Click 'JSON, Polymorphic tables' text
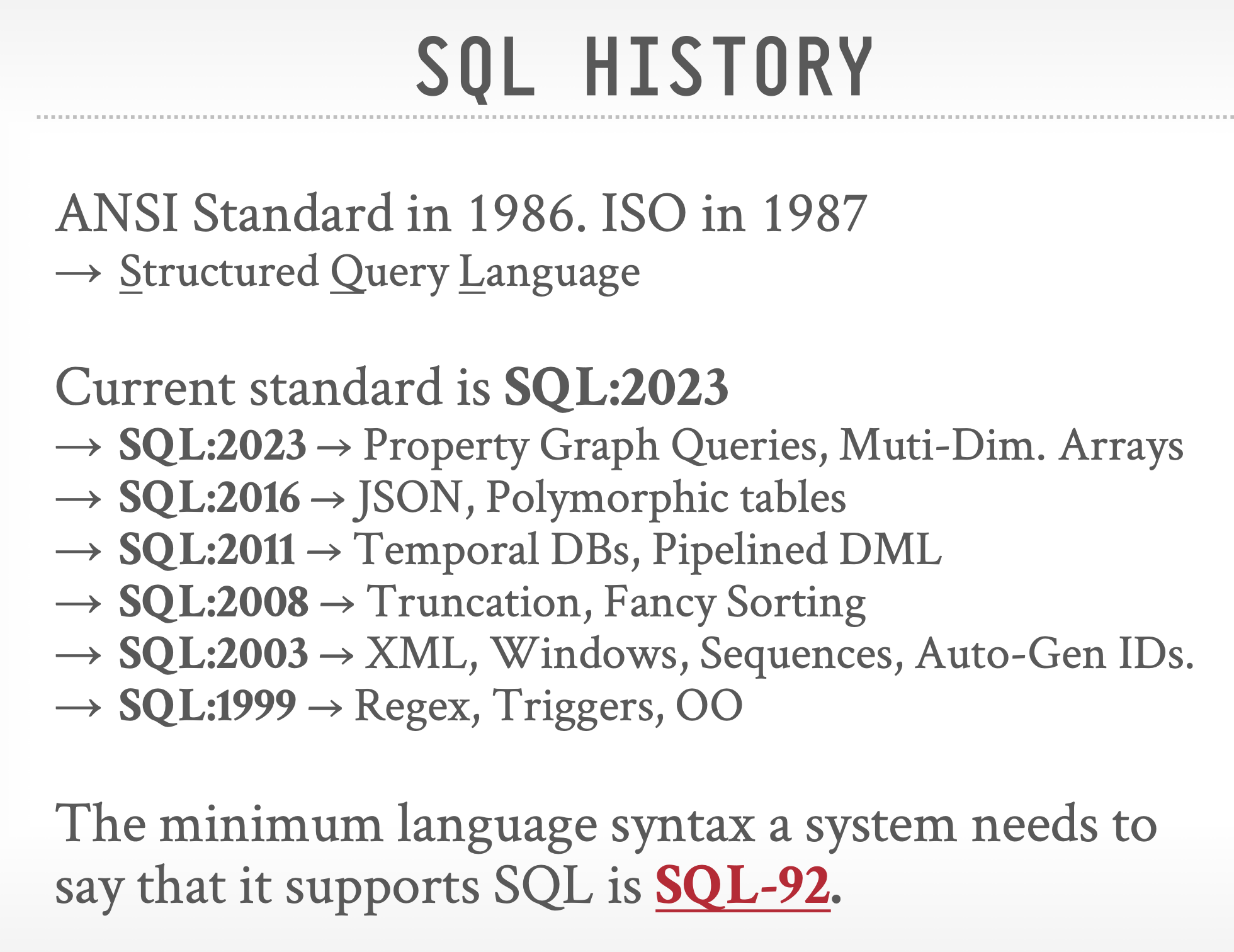The height and width of the screenshot is (952, 1234). 602,497
